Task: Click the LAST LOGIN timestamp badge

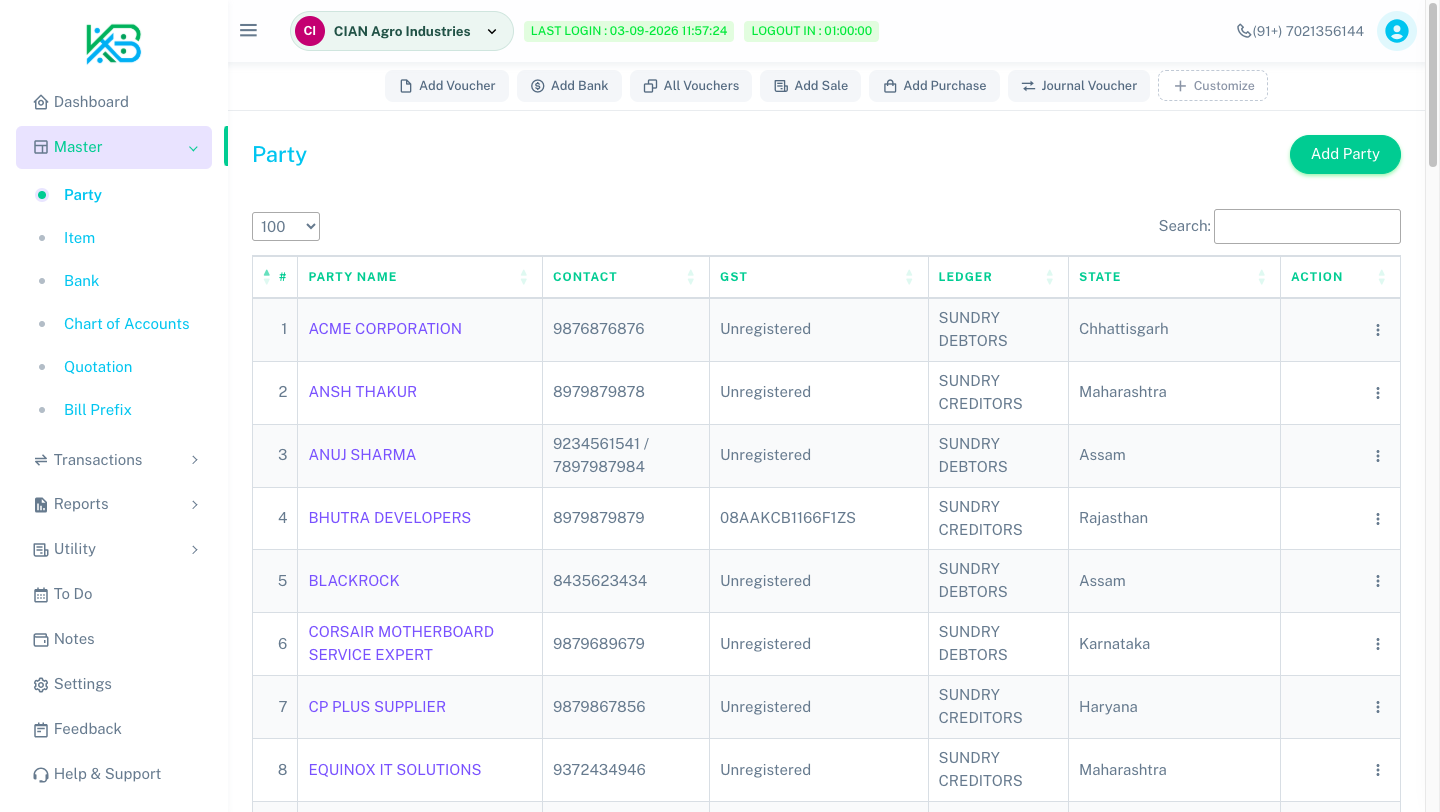Action: [629, 31]
